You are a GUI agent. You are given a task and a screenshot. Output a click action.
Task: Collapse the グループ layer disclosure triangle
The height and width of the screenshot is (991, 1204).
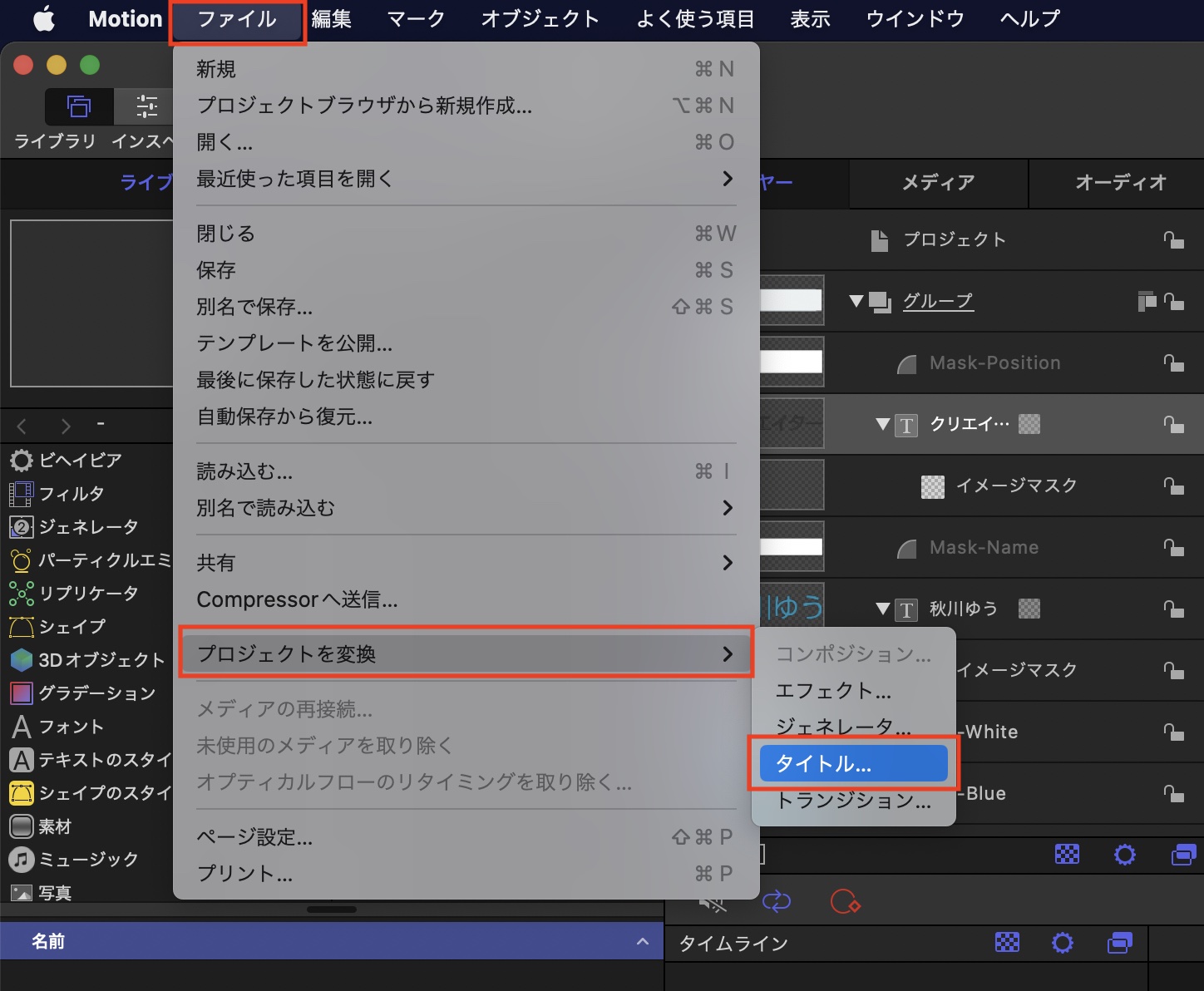[x=856, y=301]
